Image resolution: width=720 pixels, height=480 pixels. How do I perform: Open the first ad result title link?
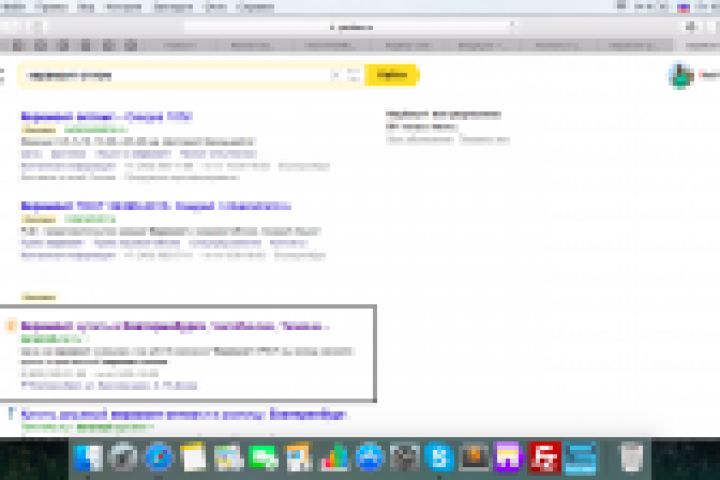point(107,116)
